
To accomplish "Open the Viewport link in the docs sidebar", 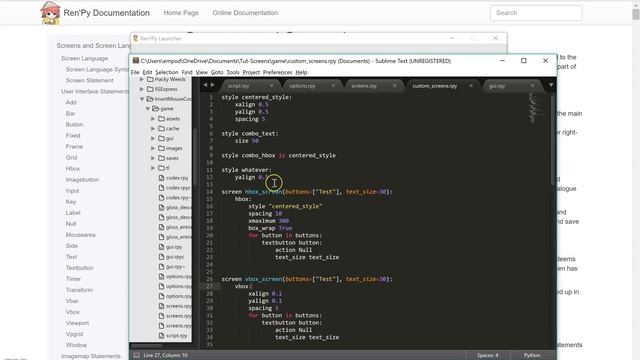I will [x=77, y=323].
